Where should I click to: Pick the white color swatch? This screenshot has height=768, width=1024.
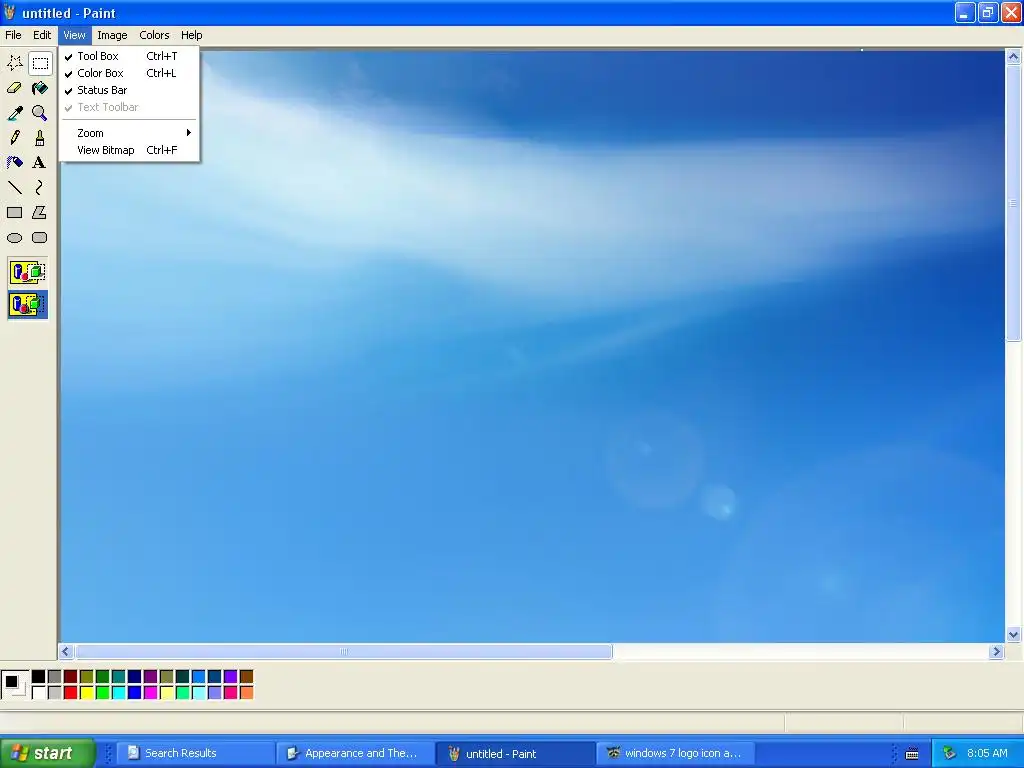point(39,692)
